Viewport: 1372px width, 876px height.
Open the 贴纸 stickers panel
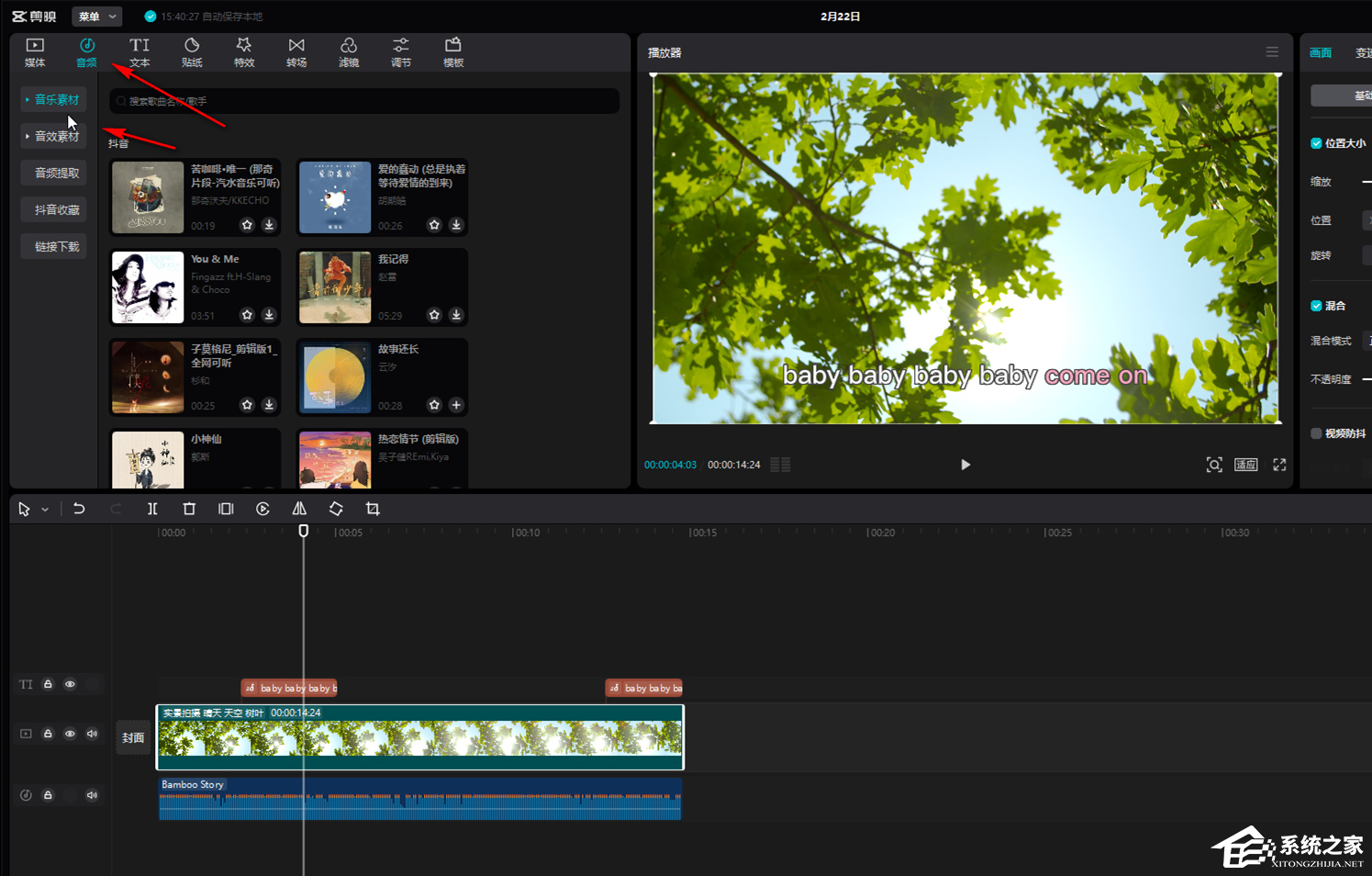tap(192, 52)
